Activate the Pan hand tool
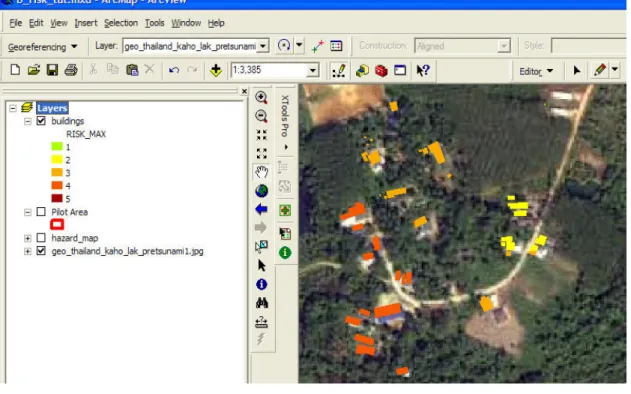 point(262,172)
